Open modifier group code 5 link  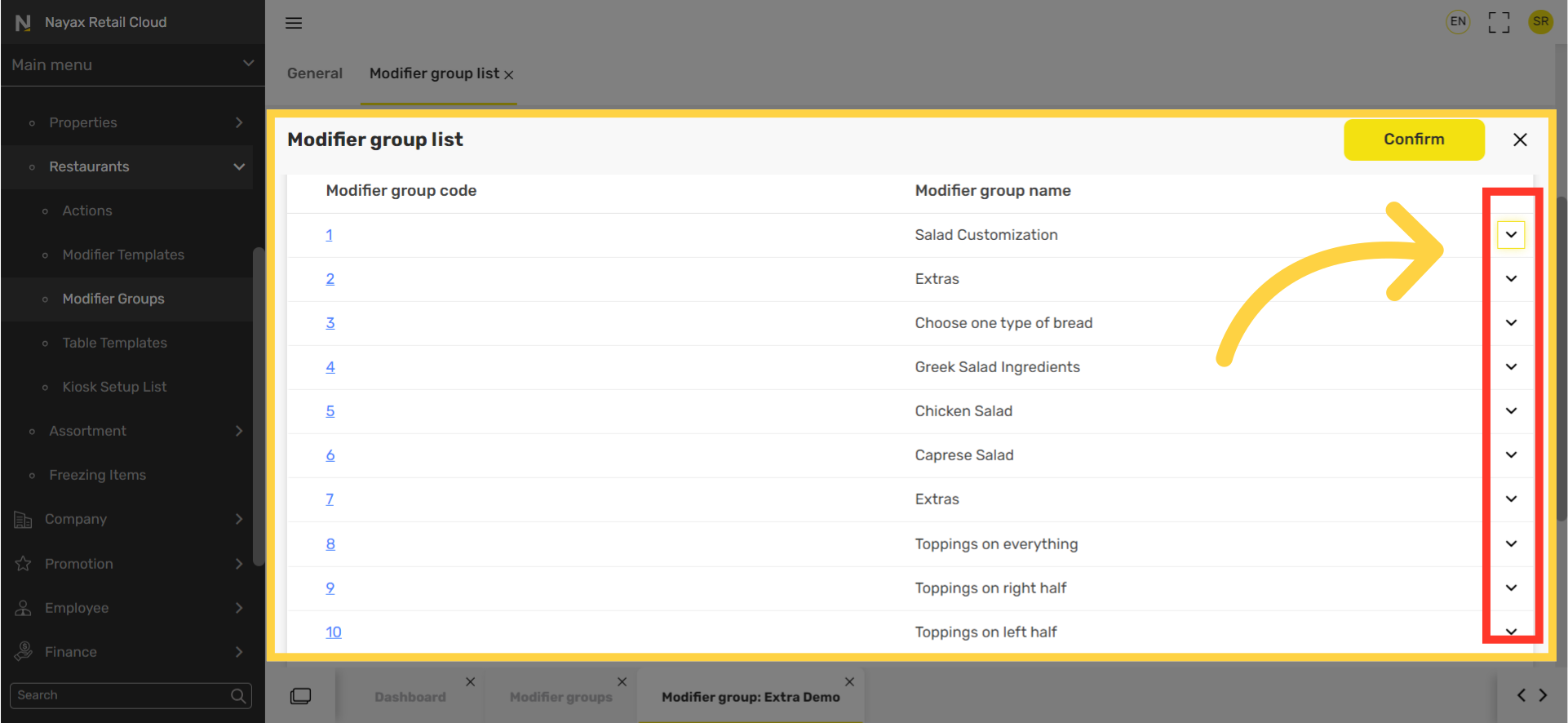click(330, 411)
